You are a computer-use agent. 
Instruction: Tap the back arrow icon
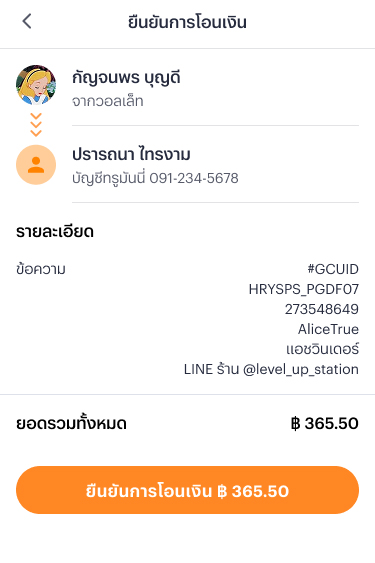pos(27,22)
